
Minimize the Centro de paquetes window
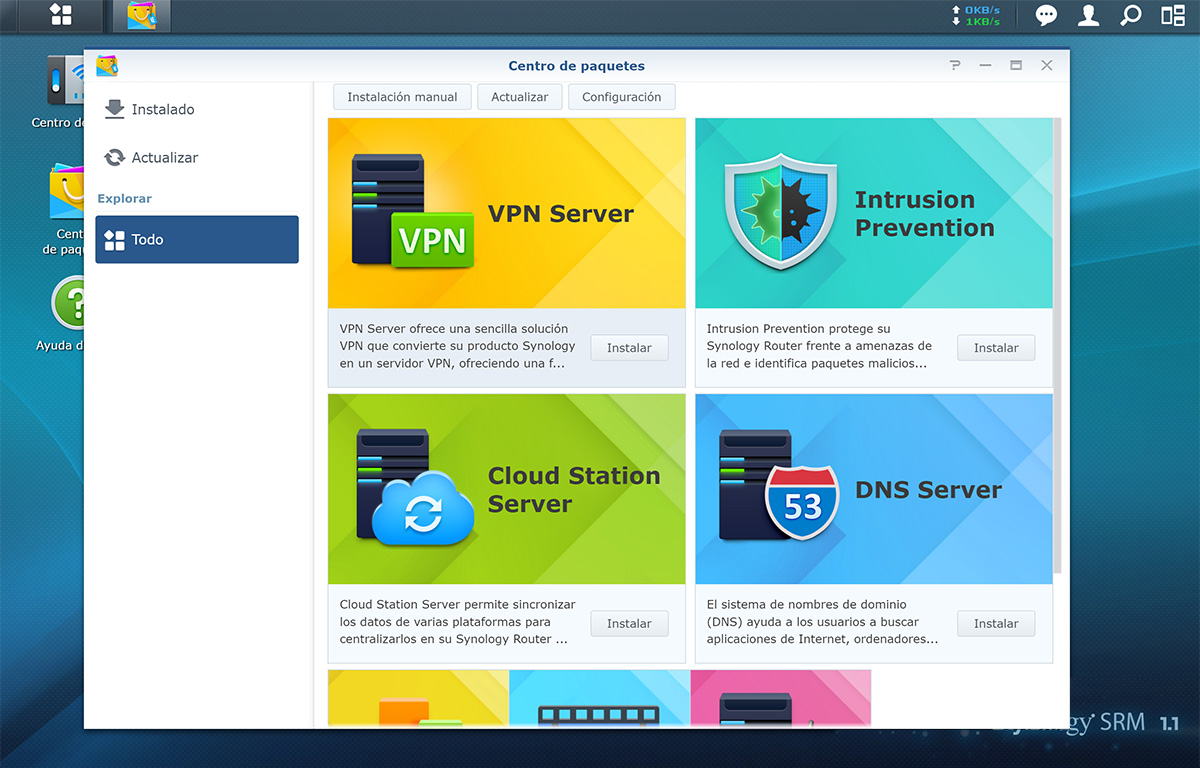[x=986, y=65]
